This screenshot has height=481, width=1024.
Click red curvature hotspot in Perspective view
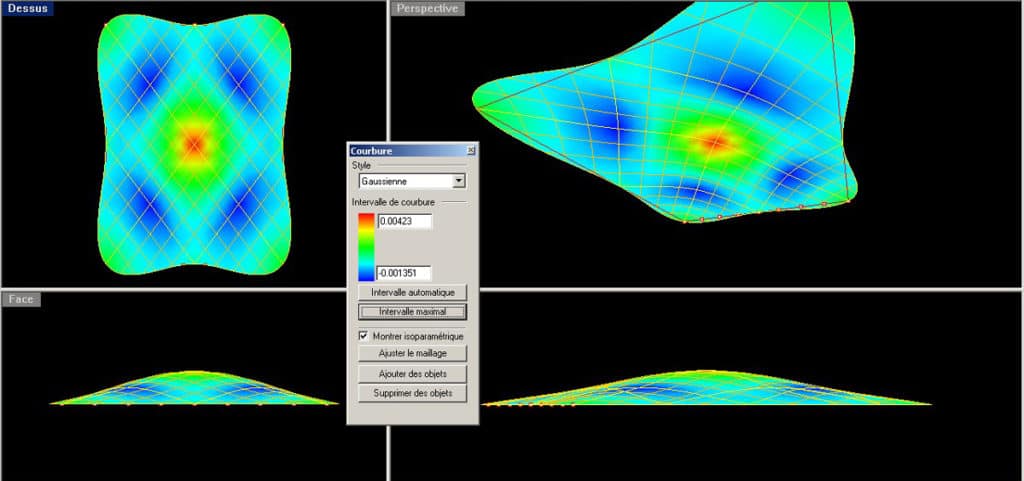pyautogui.click(x=714, y=141)
